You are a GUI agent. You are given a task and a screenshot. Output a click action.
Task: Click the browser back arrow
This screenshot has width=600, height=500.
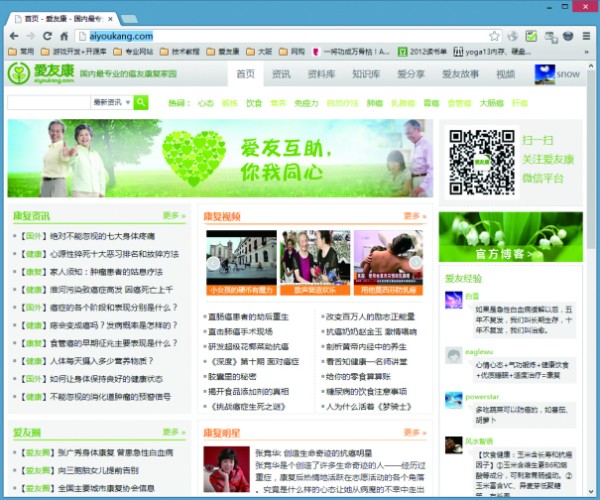(13, 35)
